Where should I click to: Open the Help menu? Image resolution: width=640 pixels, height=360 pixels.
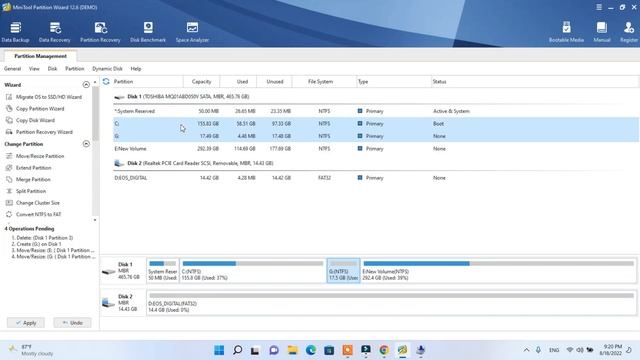click(136, 69)
